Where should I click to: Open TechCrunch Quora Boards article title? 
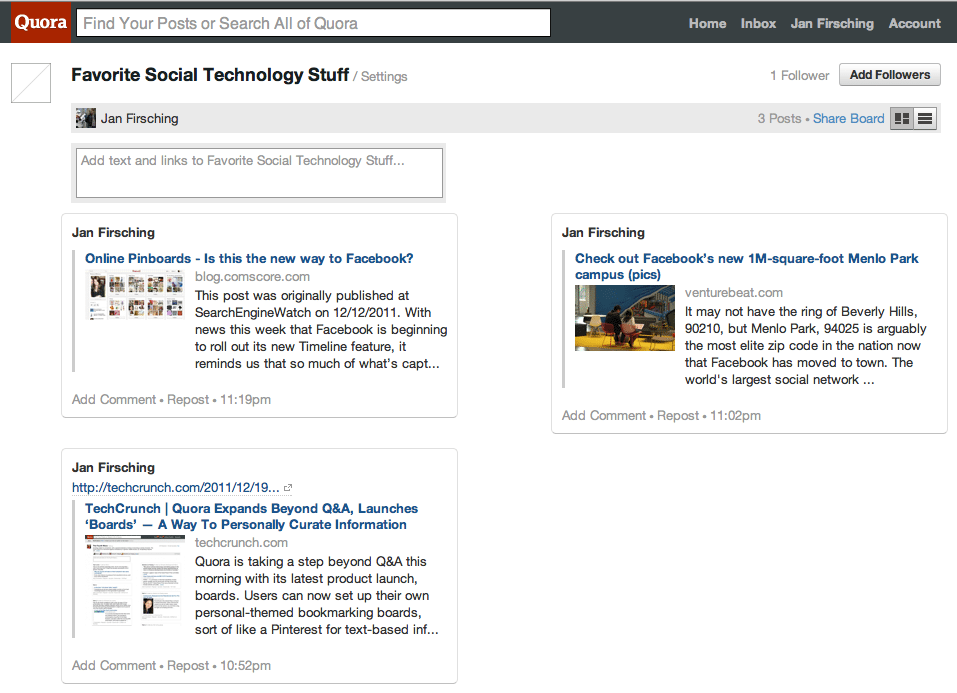click(x=251, y=517)
